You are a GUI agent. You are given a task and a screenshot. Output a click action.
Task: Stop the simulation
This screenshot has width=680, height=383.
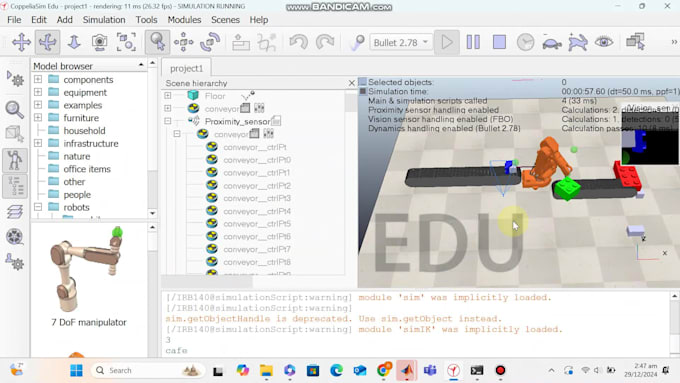click(499, 43)
